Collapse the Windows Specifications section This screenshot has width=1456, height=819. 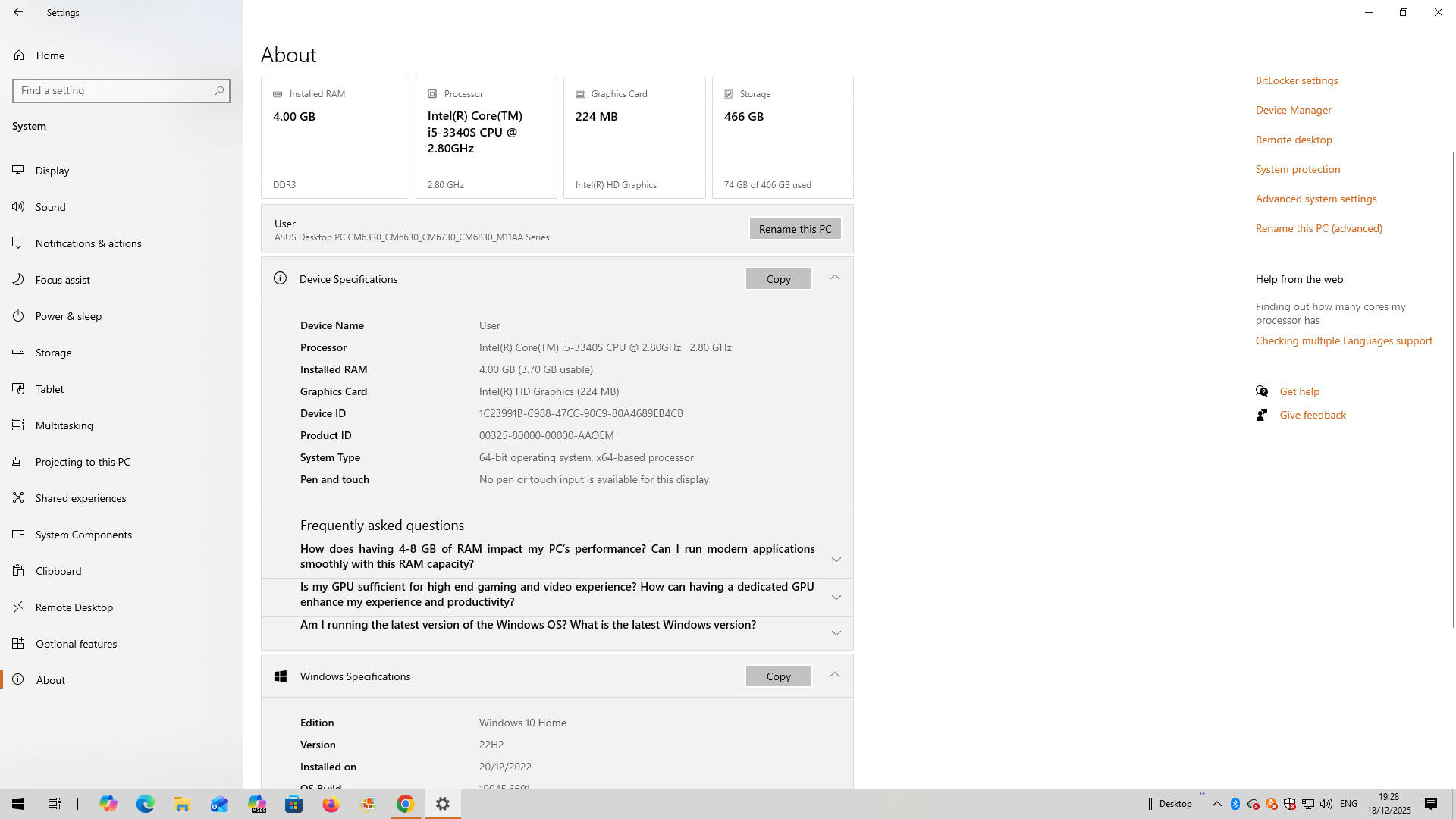835,676
